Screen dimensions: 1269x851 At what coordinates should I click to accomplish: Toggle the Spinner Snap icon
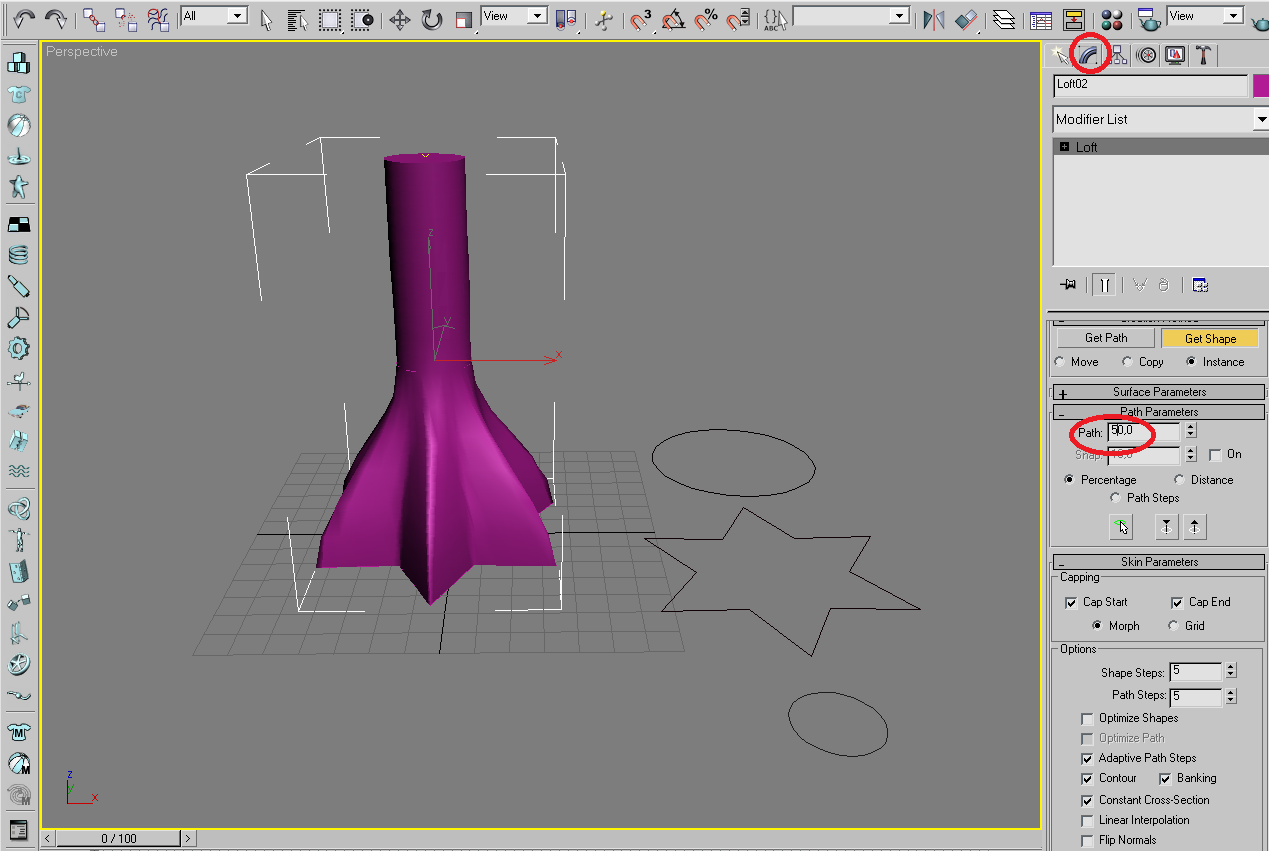[x=738, y=19]
